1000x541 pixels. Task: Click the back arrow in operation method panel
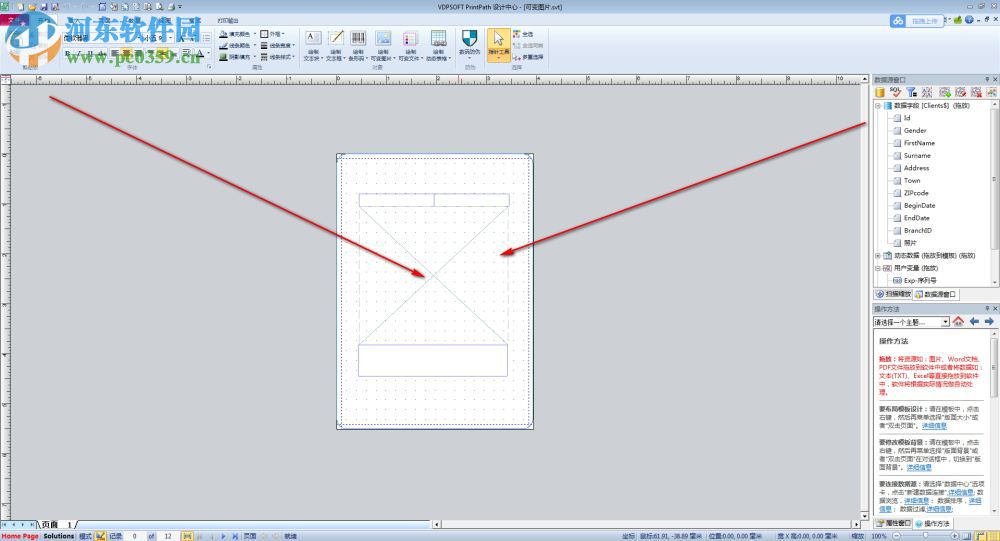tap(974, 322)
